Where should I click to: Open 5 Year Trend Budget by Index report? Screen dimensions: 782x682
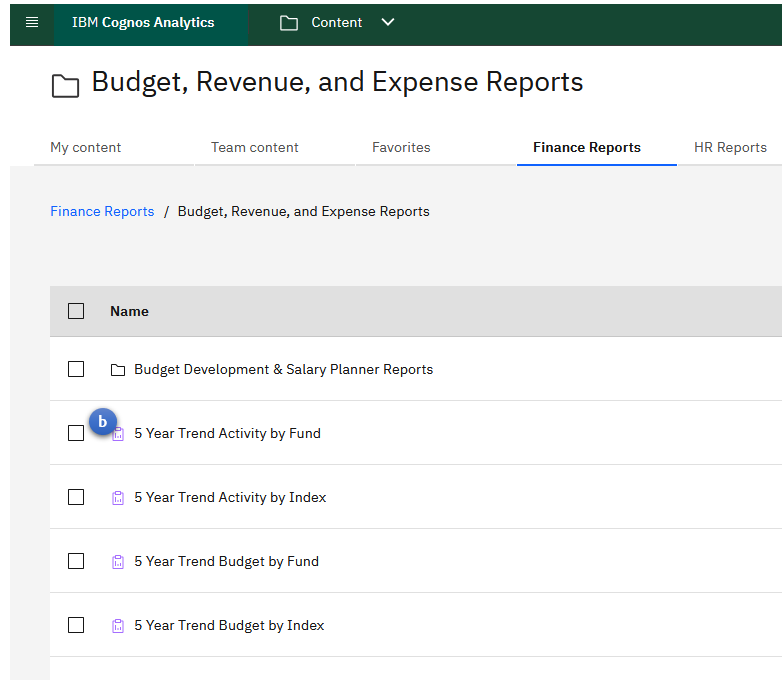[229, 625]
